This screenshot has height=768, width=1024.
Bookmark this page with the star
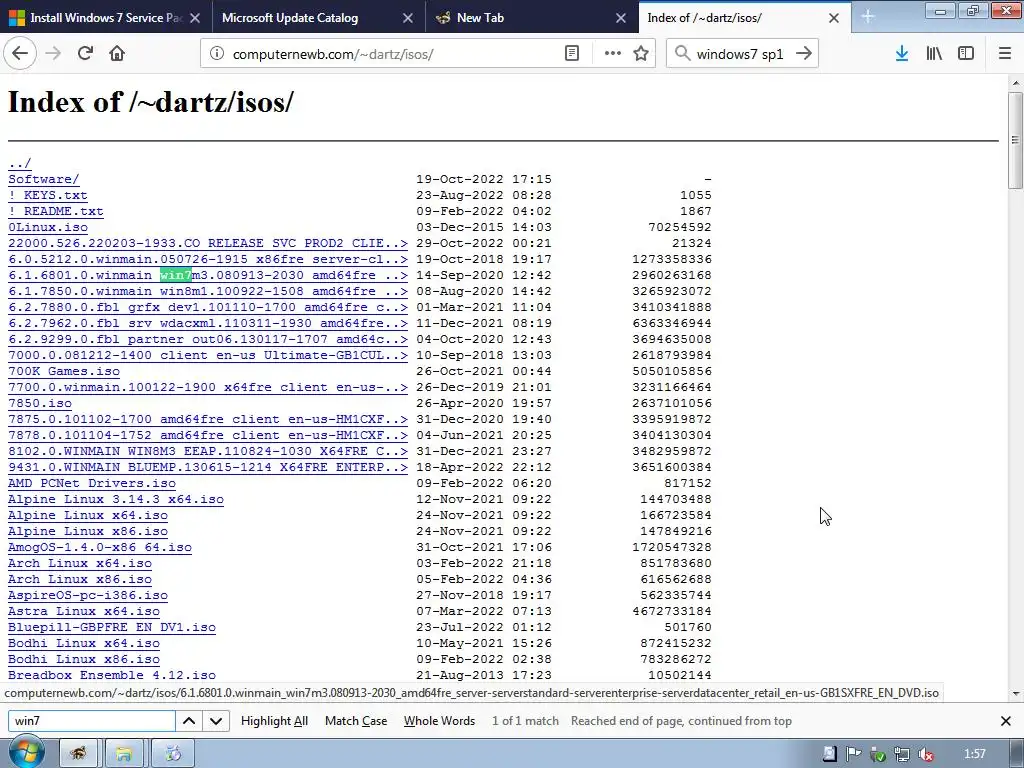[641, 54]
